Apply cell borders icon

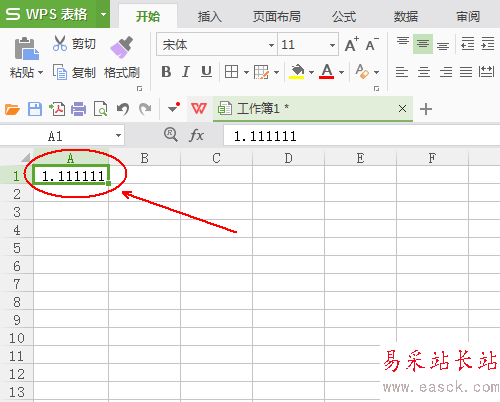point(231,72)
